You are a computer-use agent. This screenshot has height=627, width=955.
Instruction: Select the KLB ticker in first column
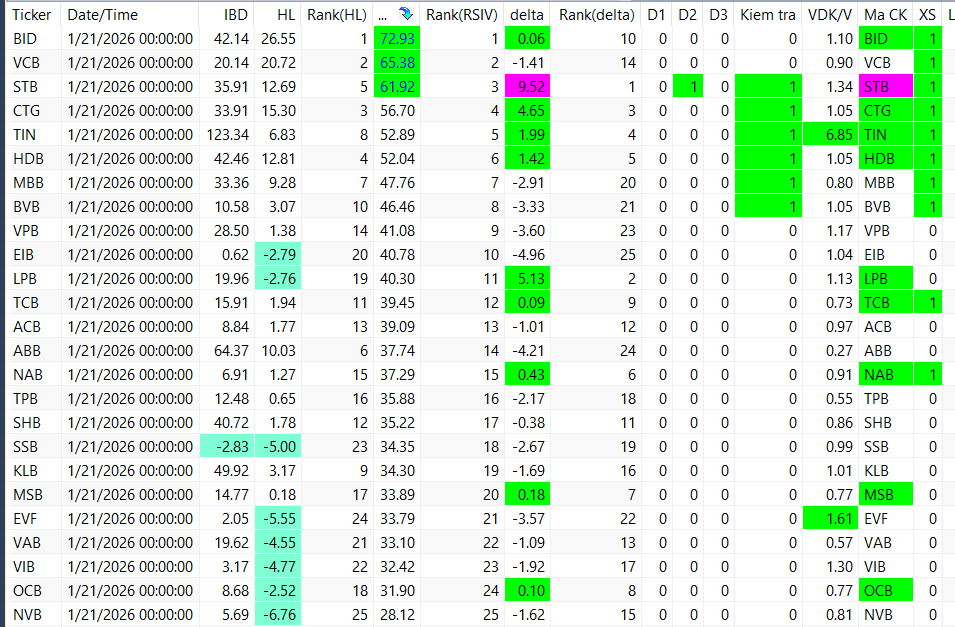pyautogui.click(x=25, y=471)
